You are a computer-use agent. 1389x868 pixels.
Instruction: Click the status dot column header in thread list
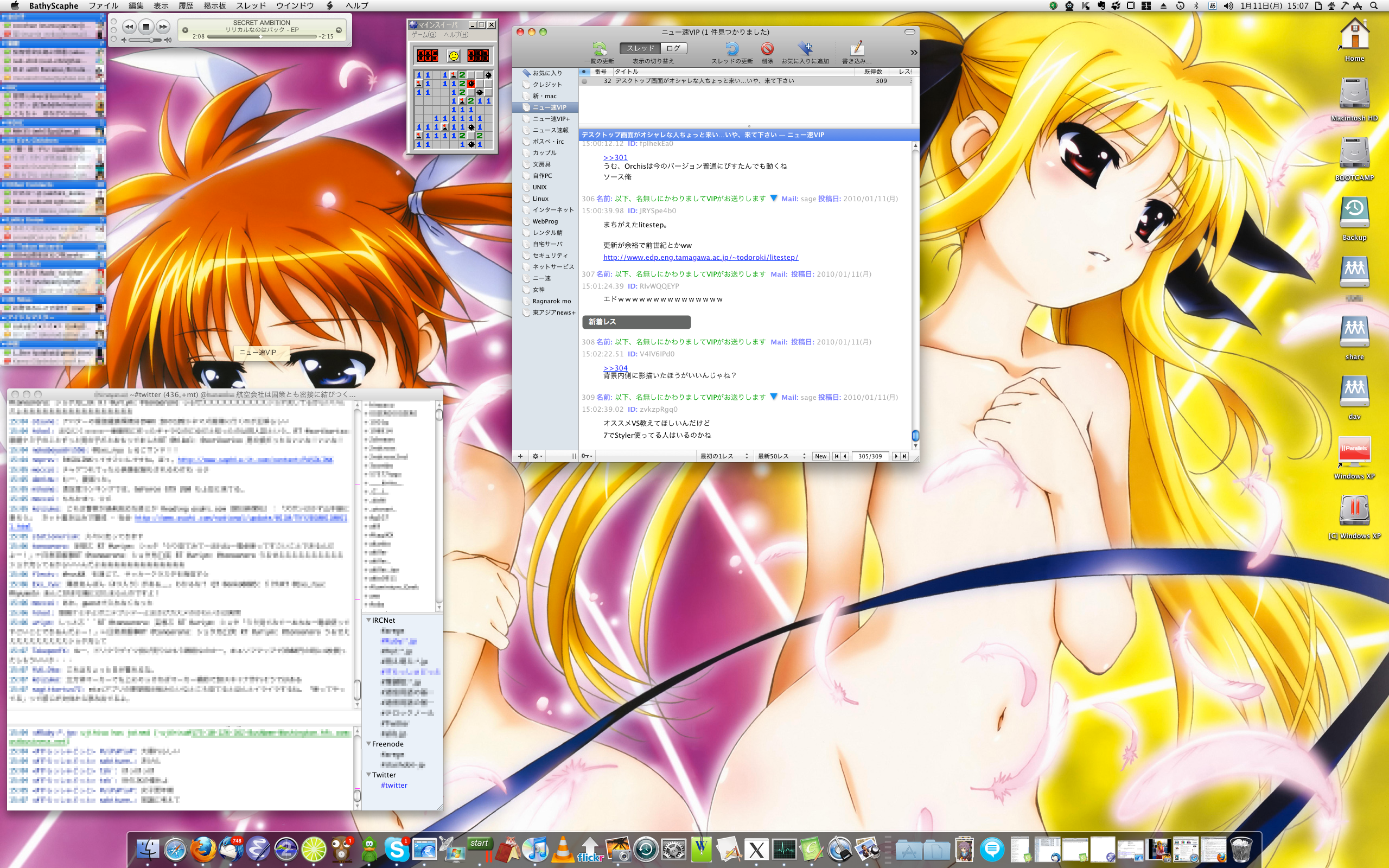584,72
